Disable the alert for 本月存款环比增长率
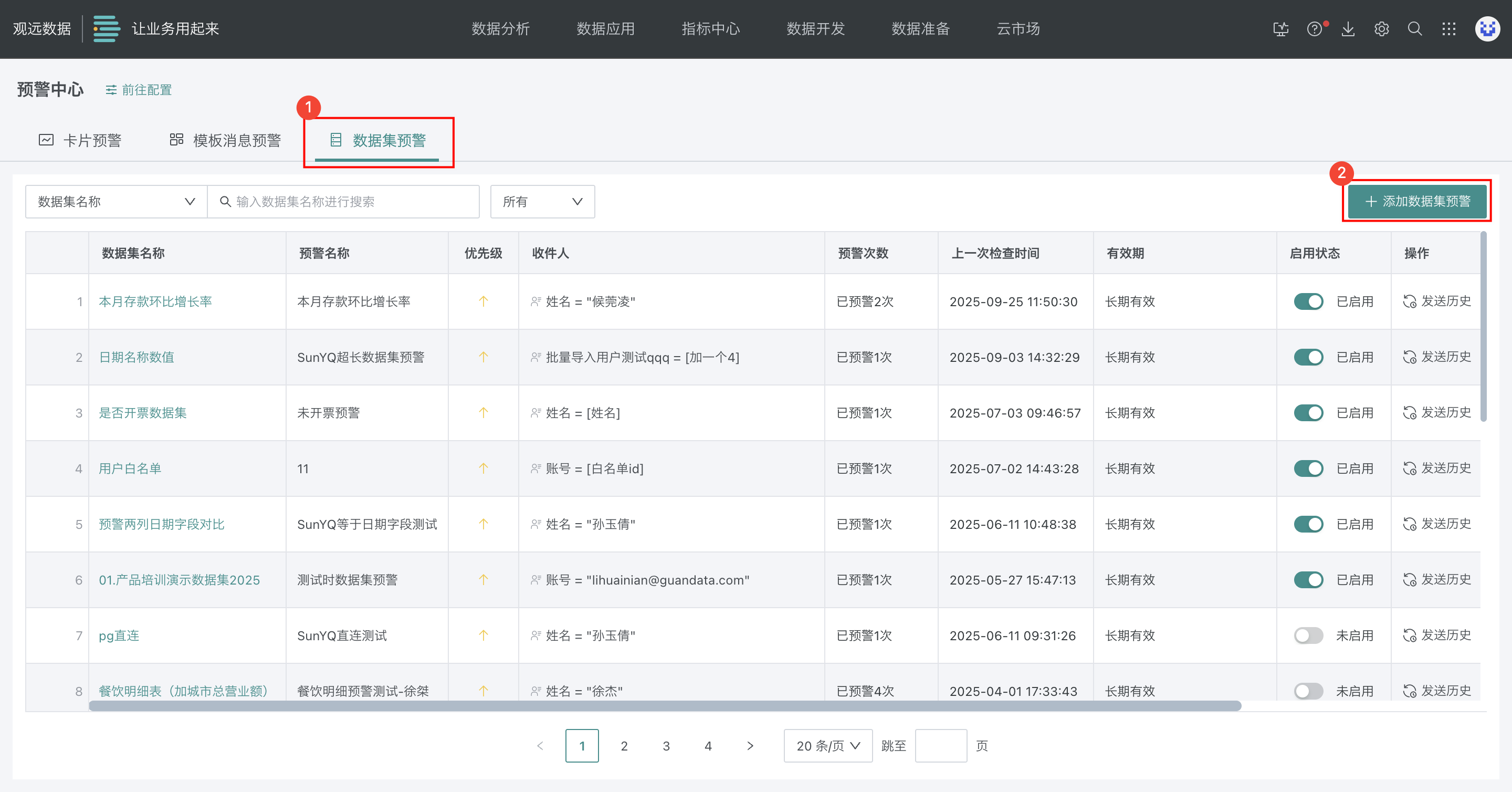Image resolution: width=1512 pixels, height=792 pixels. (1308, 302)
